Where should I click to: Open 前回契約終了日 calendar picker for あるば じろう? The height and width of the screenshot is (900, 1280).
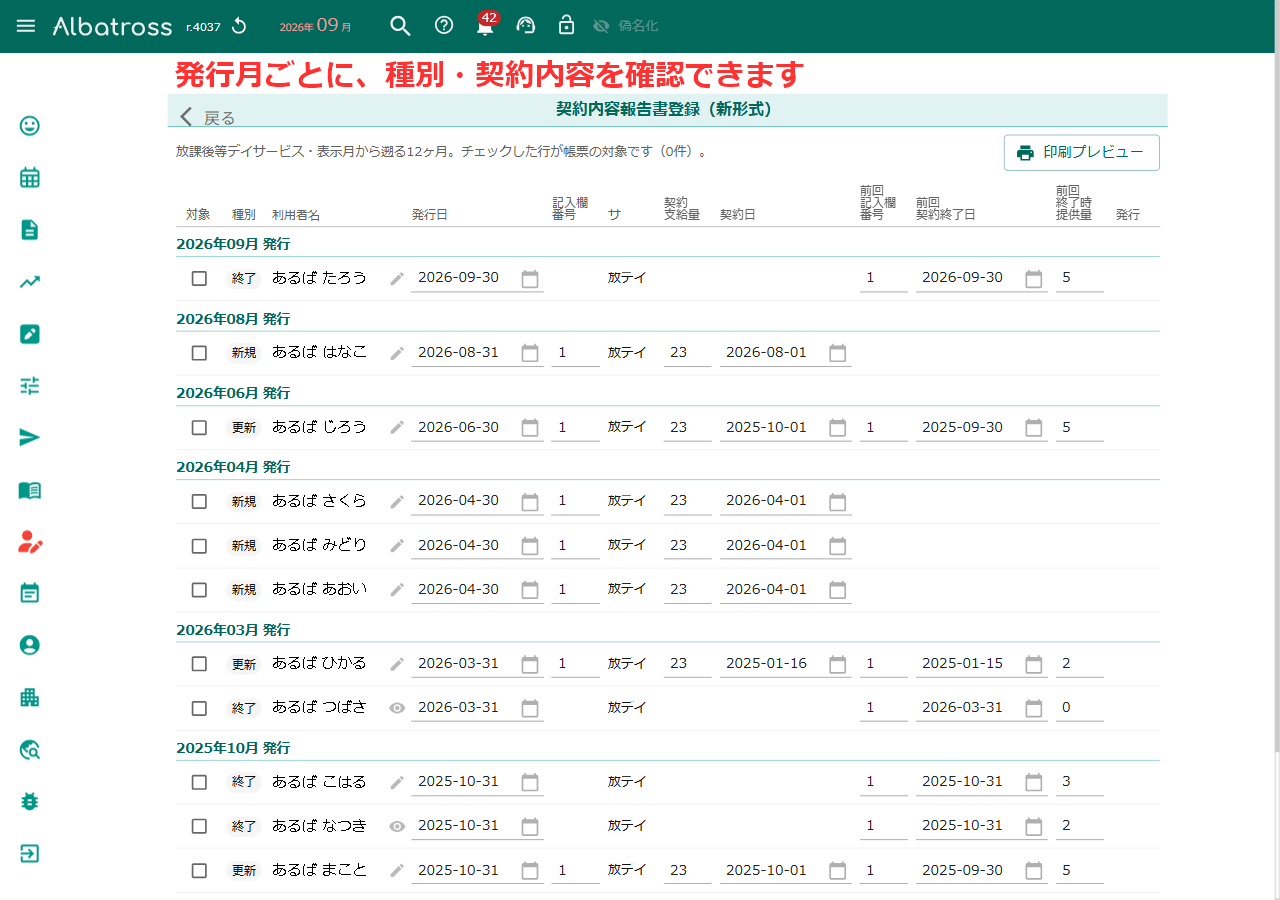point(1034,427)
